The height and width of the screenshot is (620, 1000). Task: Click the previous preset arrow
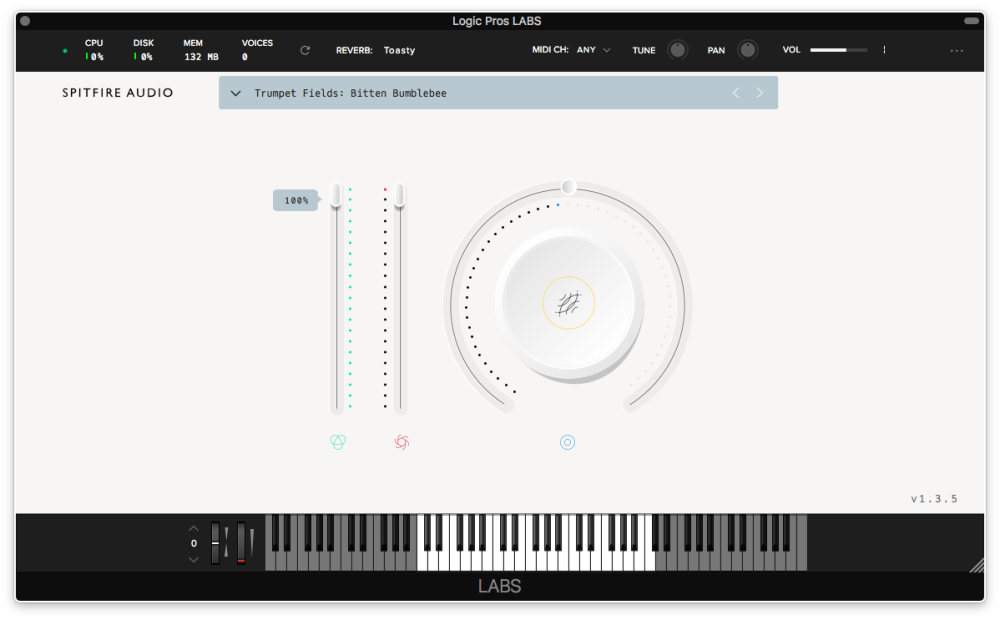tap(736, 92)
